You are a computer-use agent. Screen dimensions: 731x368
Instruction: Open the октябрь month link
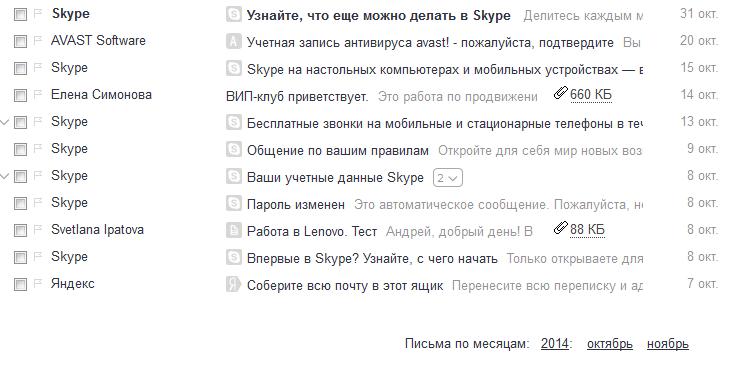(610, 344)
